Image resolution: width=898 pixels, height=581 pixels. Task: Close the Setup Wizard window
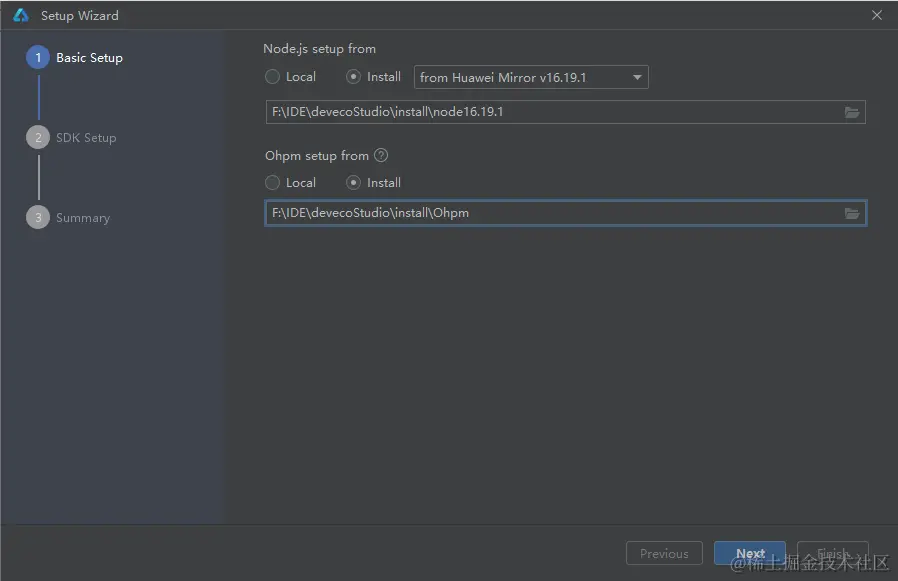click(x=877, y=15)
